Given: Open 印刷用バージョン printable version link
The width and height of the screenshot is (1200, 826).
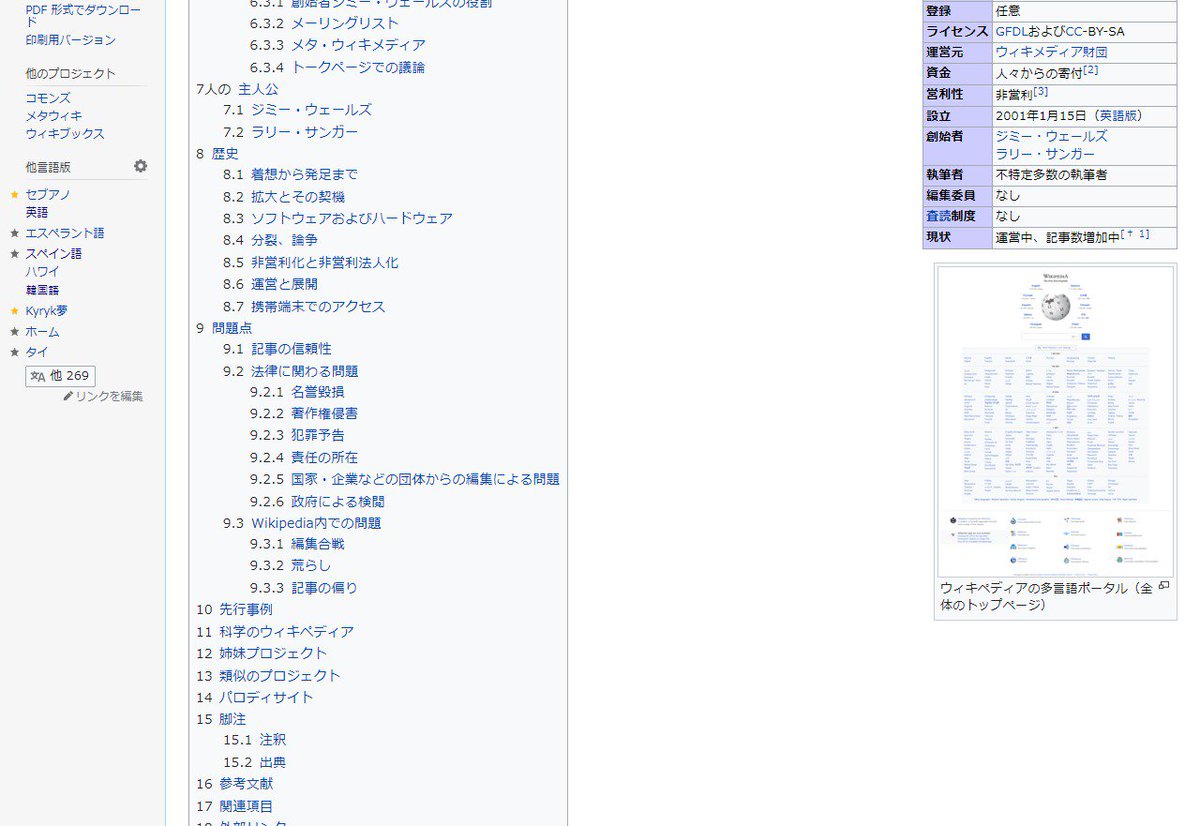Looking at the screenshot, I should click(x=70, y=40).
